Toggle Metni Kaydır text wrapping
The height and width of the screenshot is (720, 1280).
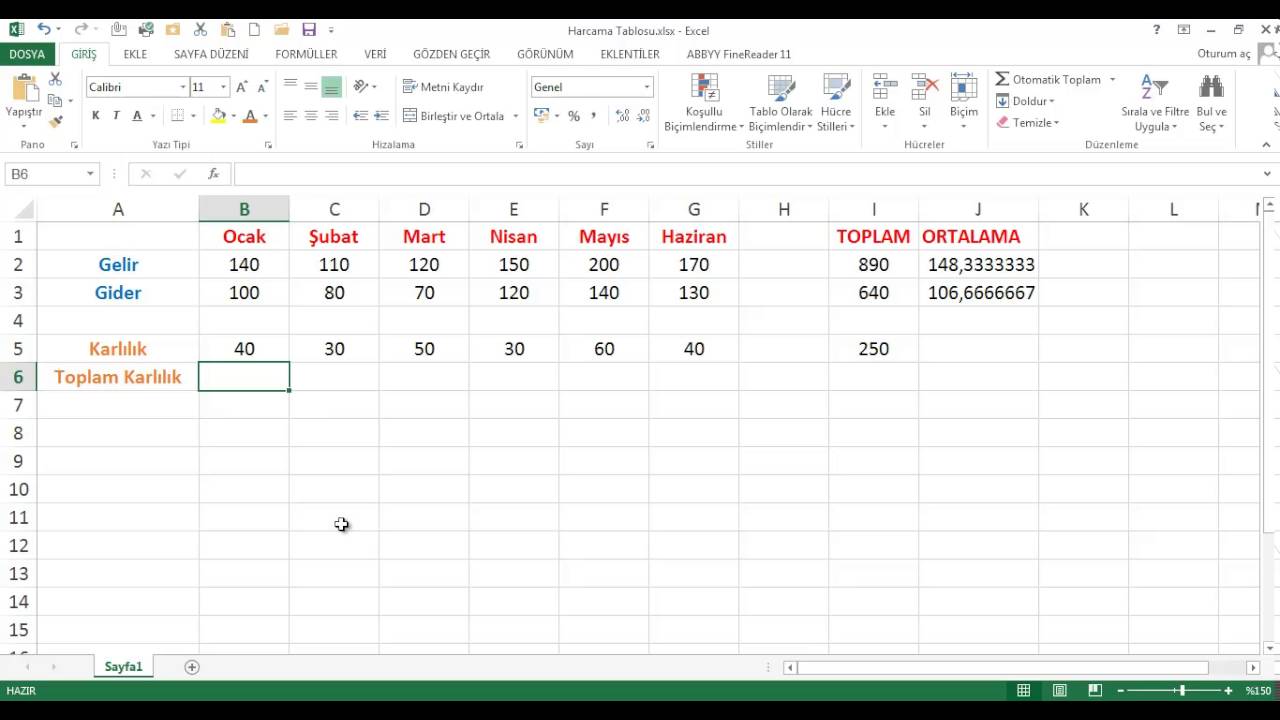pyautogui.click(x=443, y=87)
